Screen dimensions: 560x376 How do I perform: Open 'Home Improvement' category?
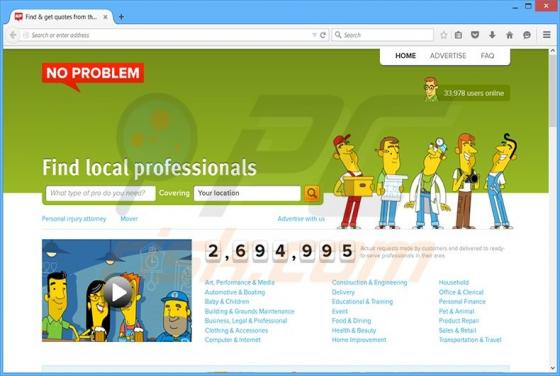[x=359, y=340]
